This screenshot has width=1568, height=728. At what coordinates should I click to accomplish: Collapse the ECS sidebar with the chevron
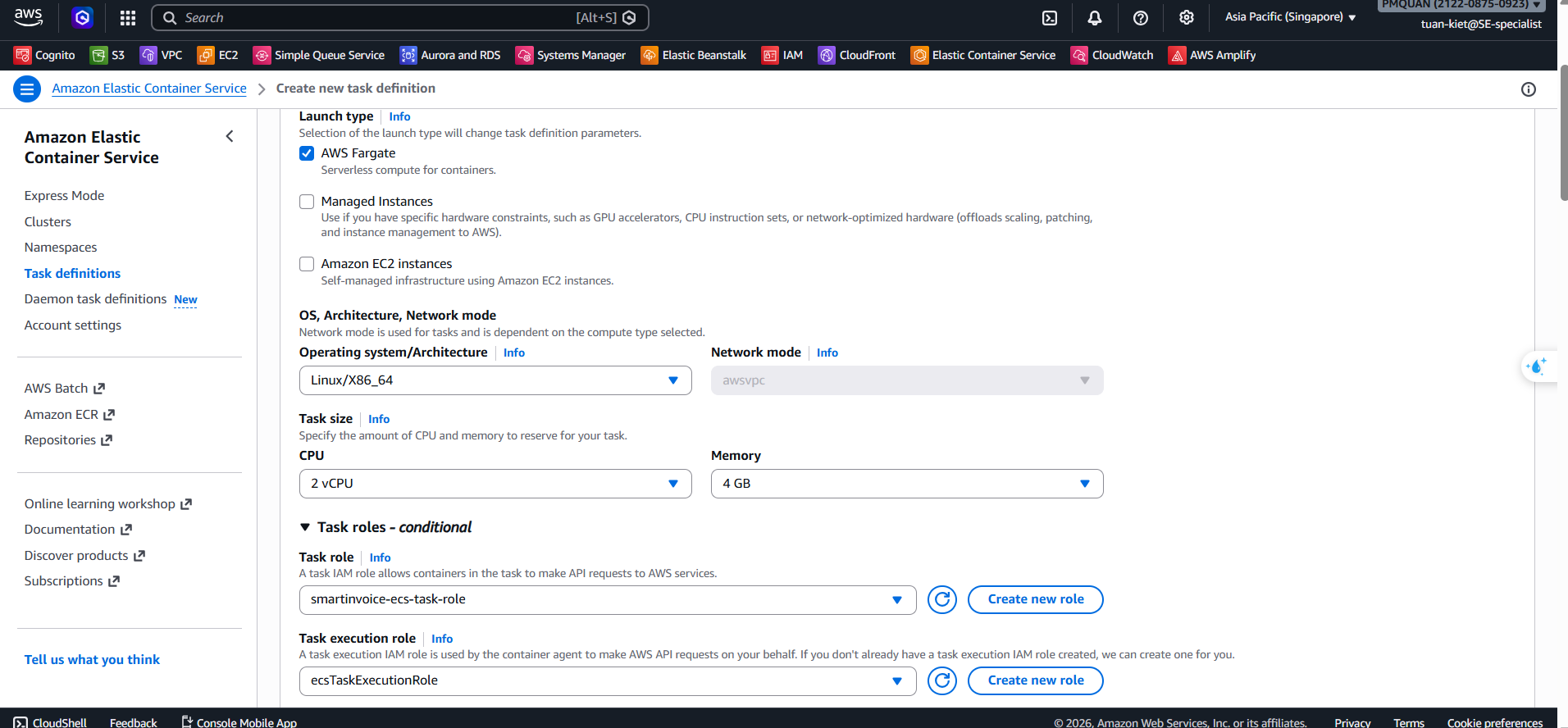tap(230, 137)
